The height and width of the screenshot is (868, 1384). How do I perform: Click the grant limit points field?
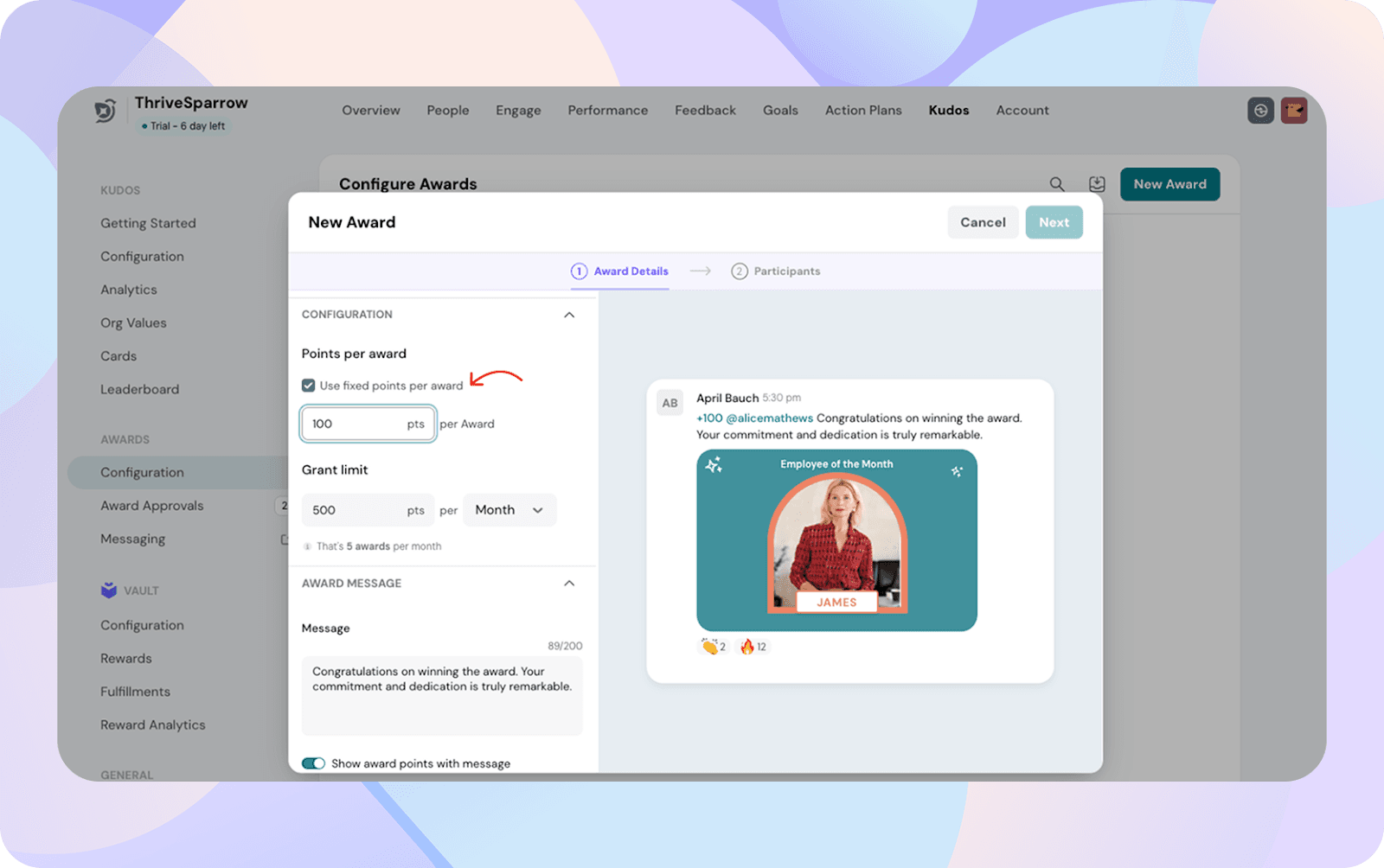(x=368, y=510)
